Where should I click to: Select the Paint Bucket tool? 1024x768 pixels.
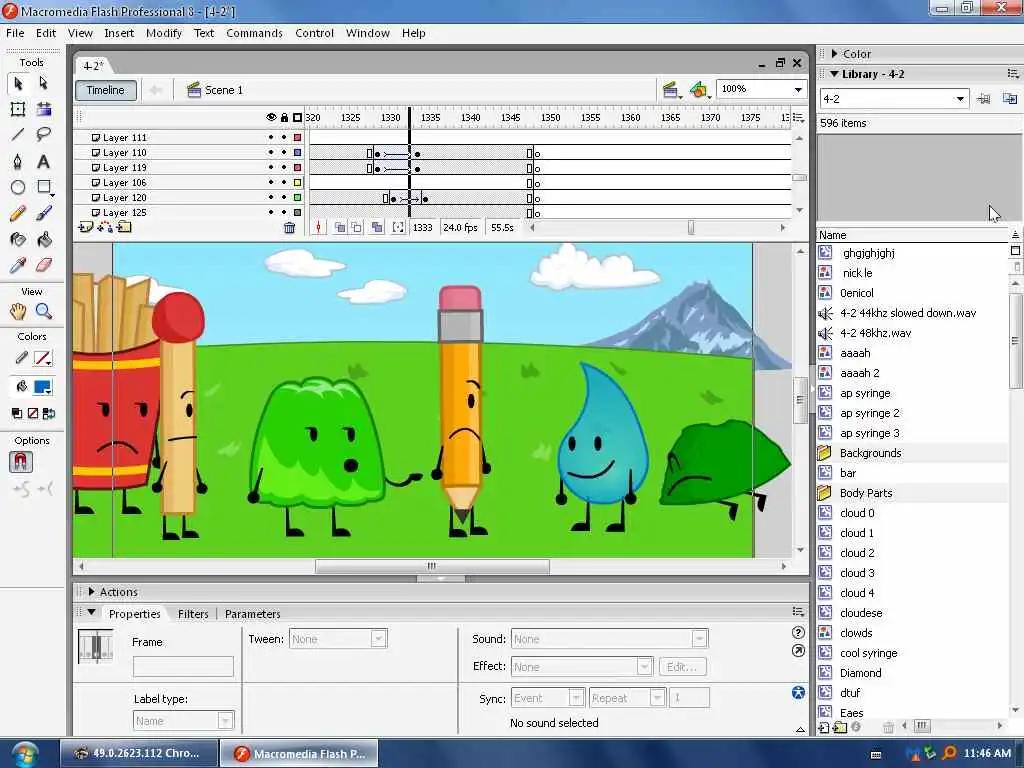[43, 240]
